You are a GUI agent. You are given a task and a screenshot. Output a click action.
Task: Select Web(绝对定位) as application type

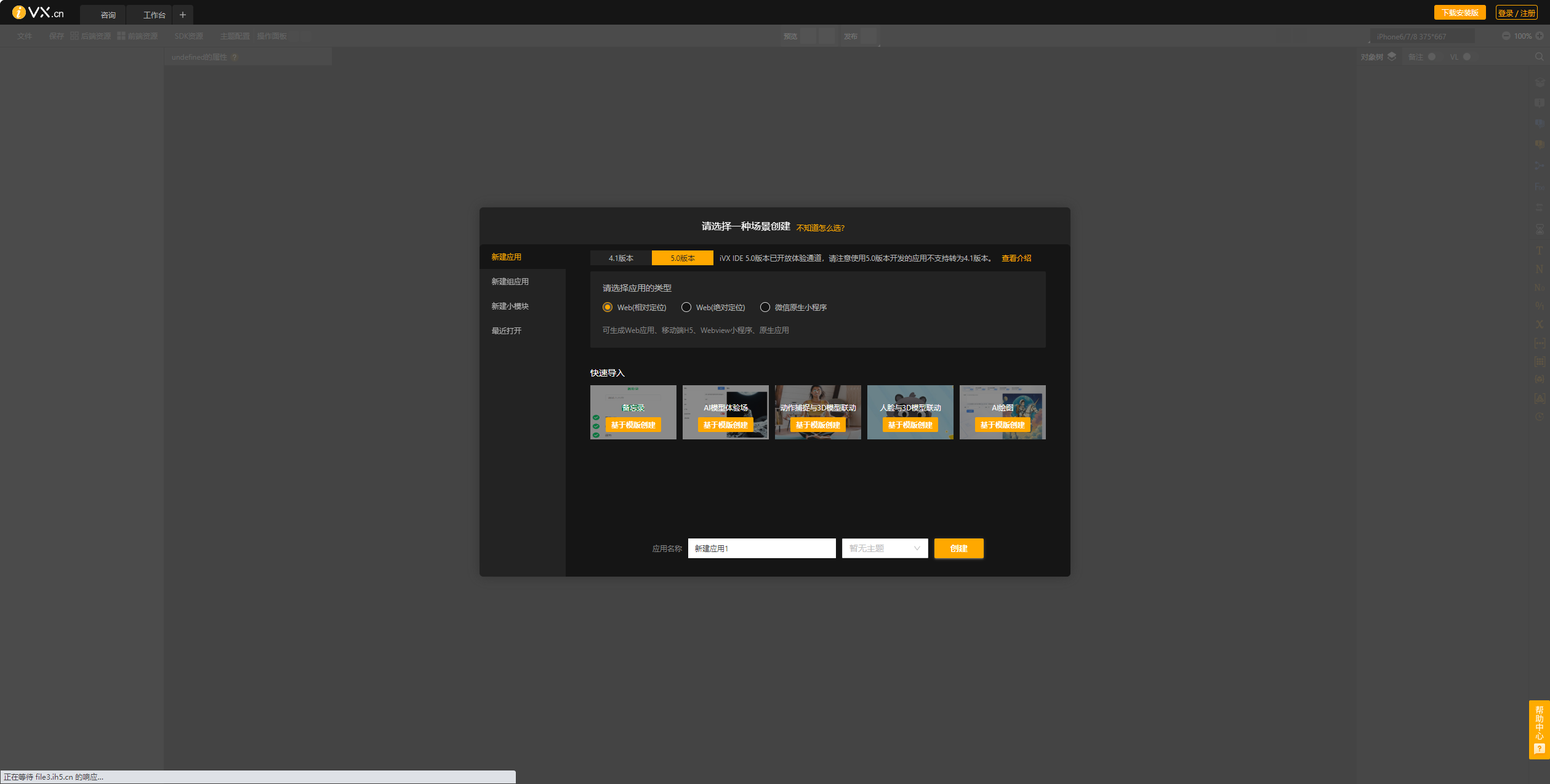[686, 307]
